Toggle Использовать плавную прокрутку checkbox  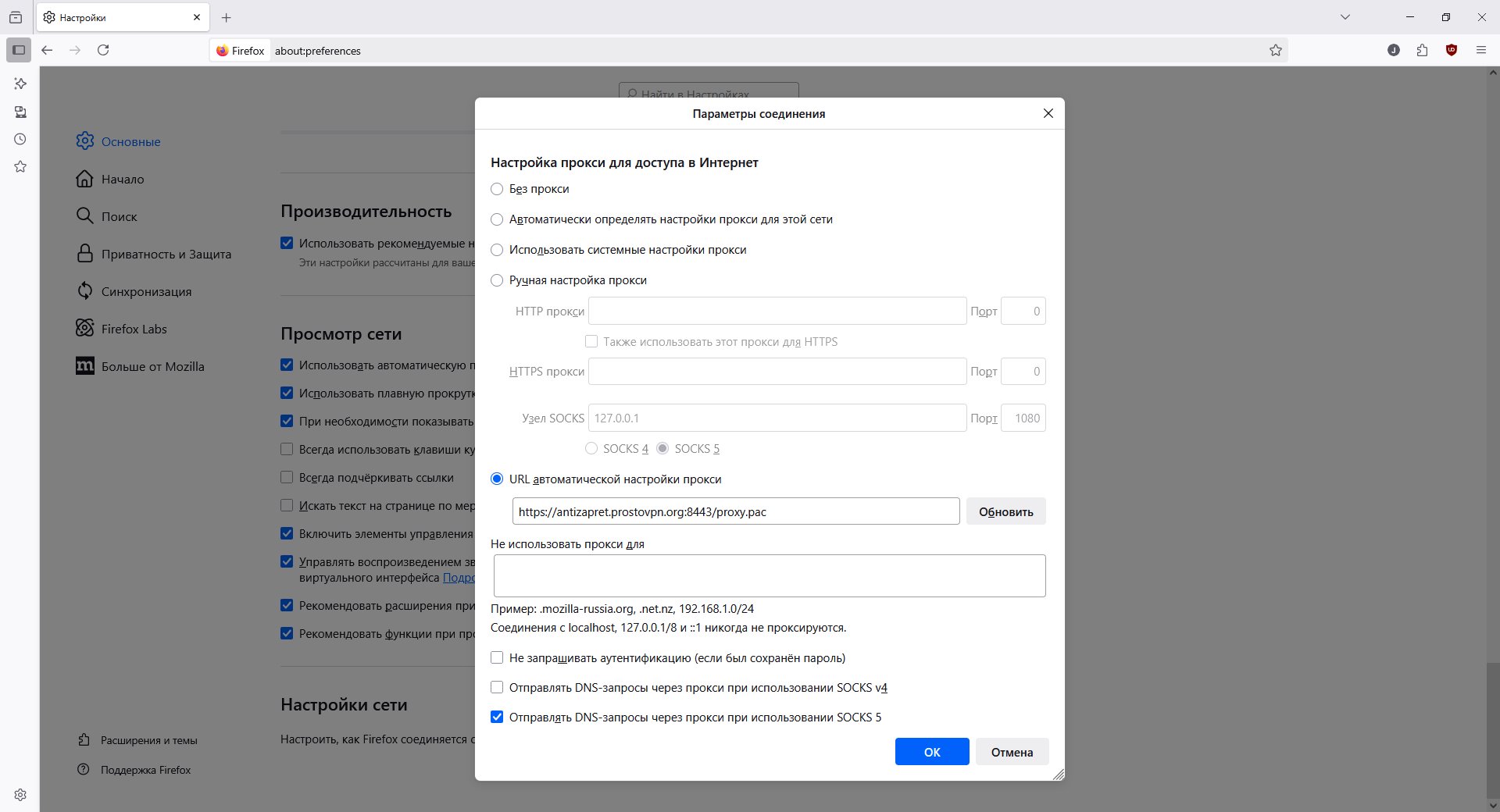(x=287, y=393)
